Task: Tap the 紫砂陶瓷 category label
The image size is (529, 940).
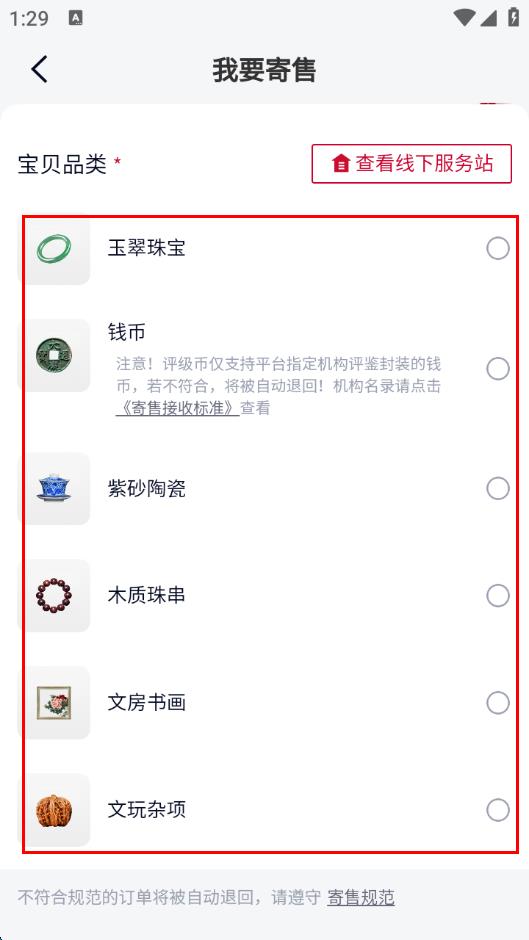Action: pyautogui.click(x=147, y=489)
